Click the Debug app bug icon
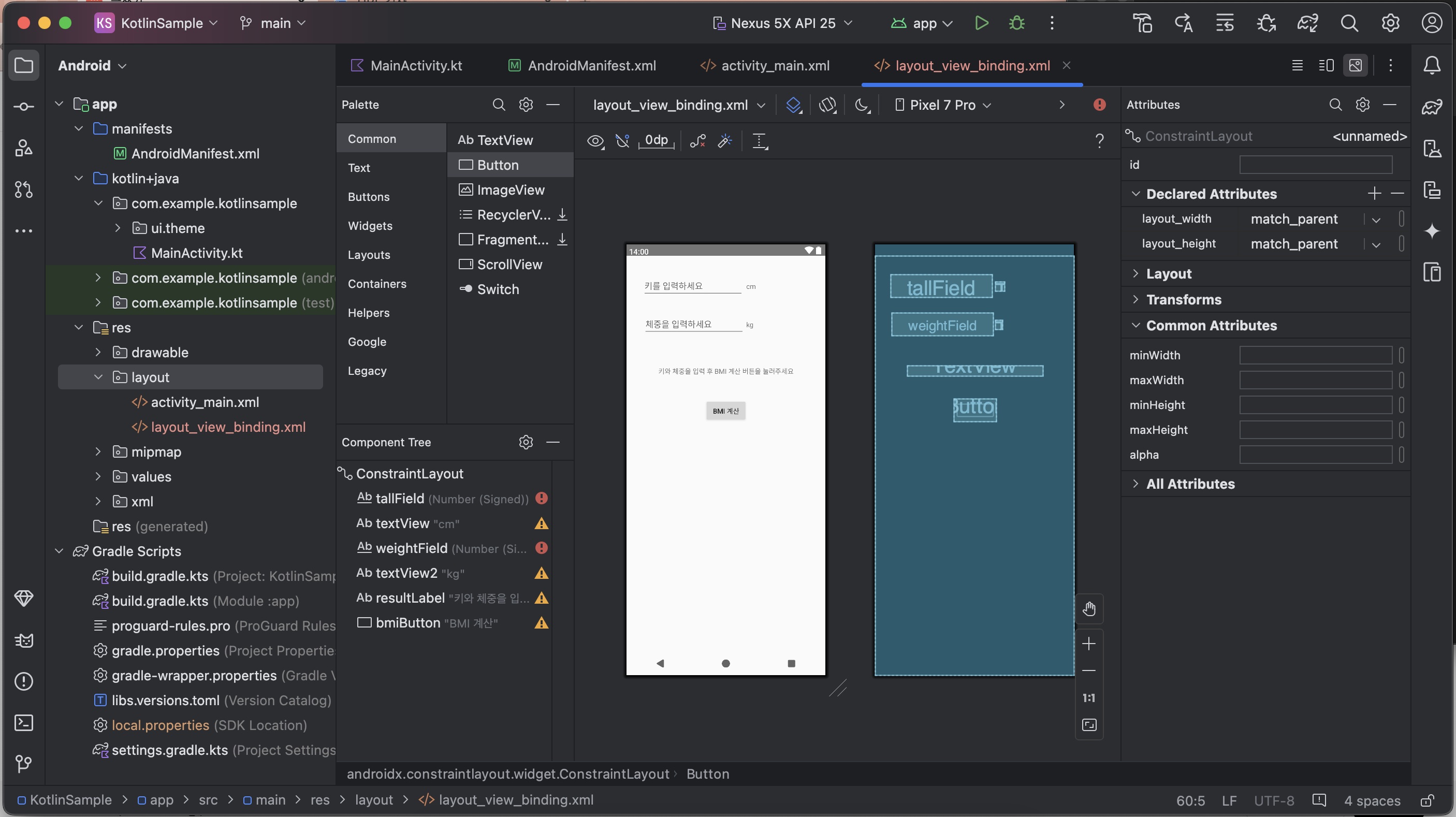 (1016, 23)
